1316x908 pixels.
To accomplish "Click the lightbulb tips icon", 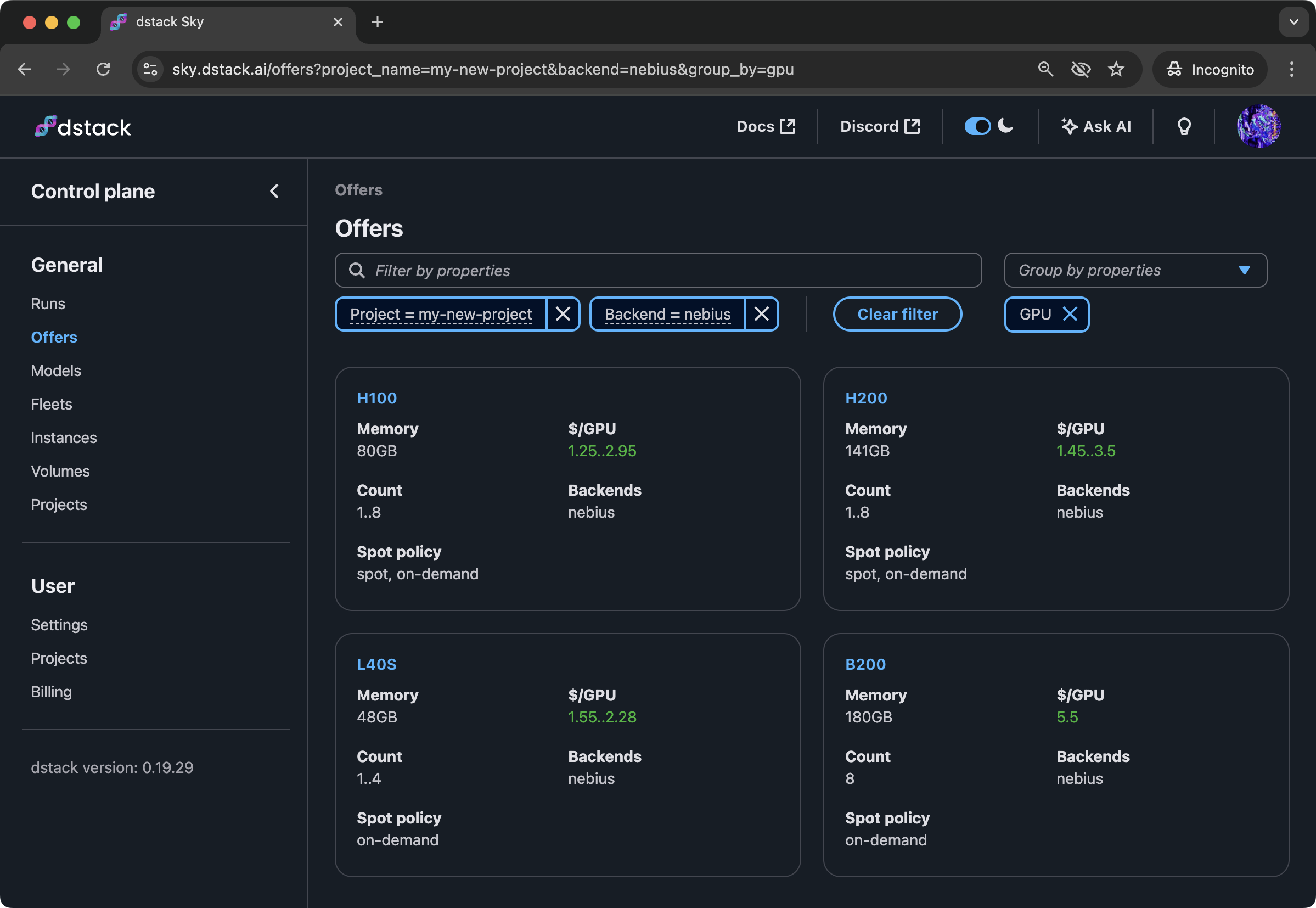I will [x=1184, y=126].
